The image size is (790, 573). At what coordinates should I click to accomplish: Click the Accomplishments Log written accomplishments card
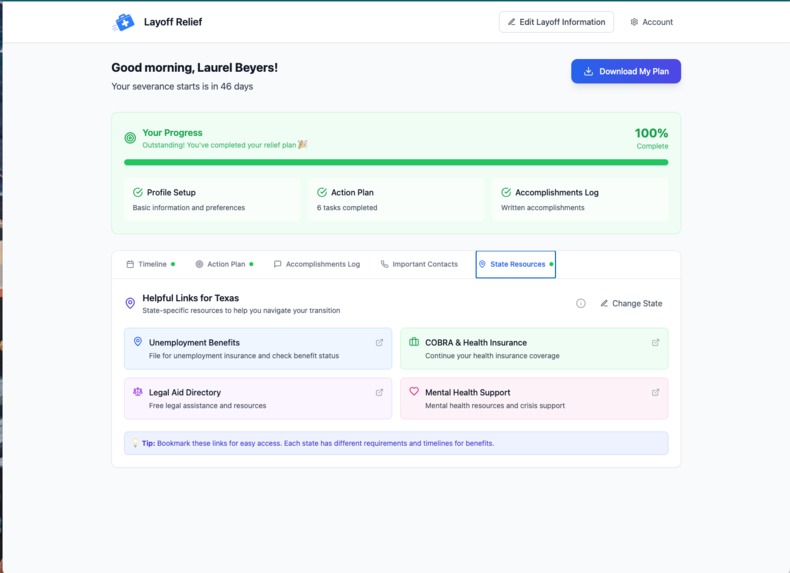coord(580,200)
